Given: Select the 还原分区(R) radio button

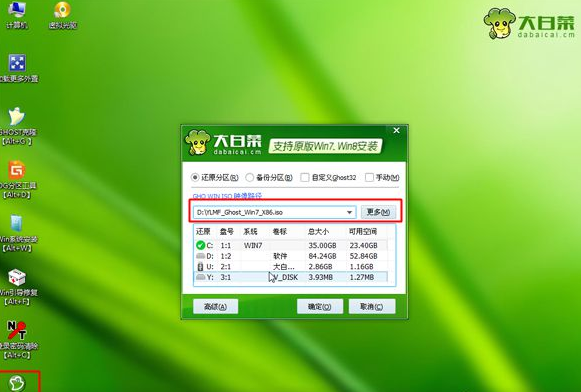Looking at the screenshot, I should tap(195, 177).
